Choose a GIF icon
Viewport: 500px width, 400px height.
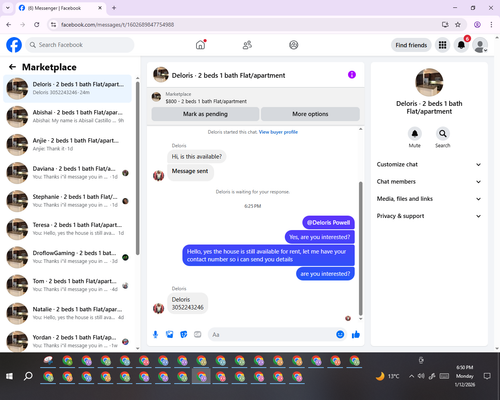click(x=198, y=334)
